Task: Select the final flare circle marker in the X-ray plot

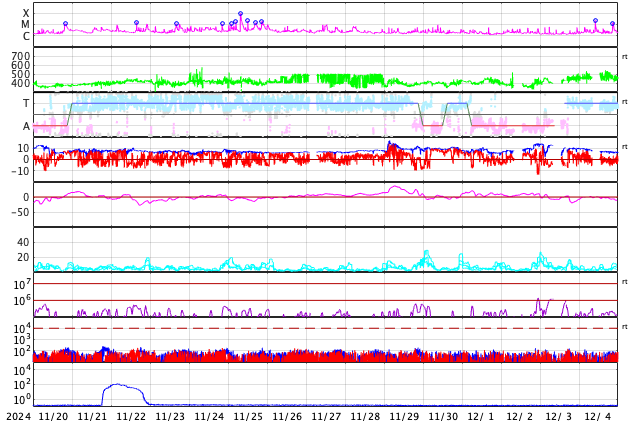Action: [612, 24]
